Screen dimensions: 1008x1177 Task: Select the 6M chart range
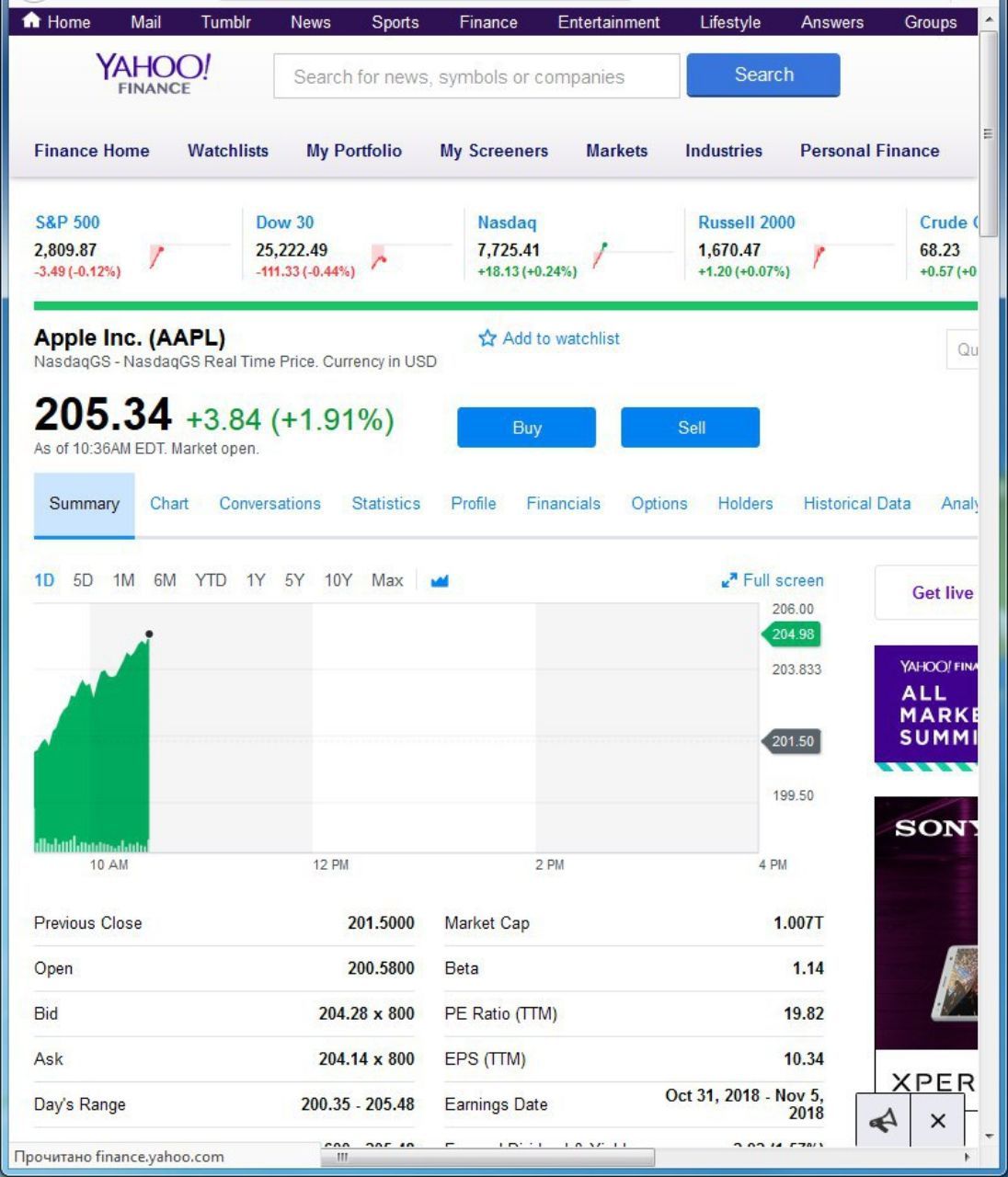tap(165, 580)
